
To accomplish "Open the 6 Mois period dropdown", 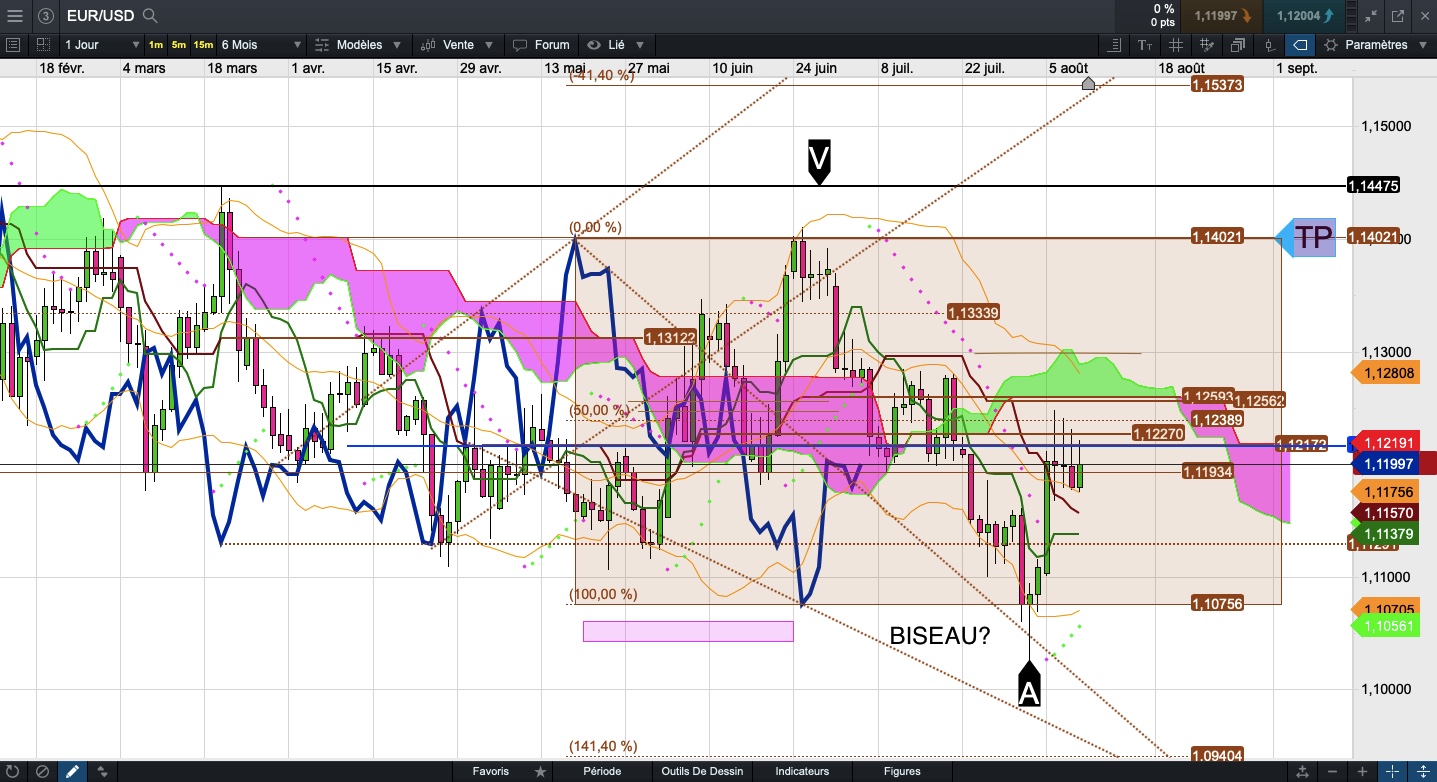I will coord(262,45).
